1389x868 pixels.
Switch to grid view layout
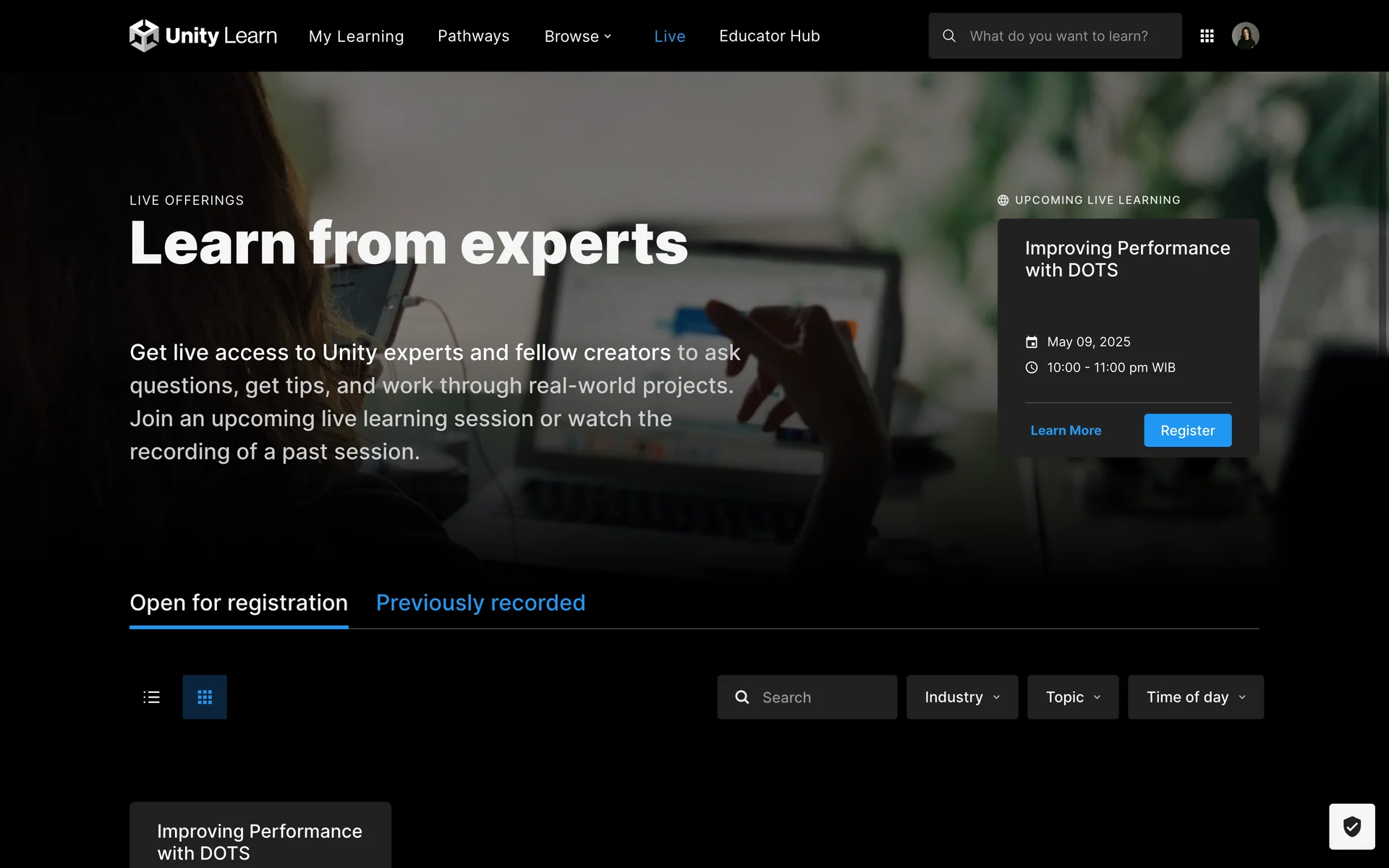[205, 697]
